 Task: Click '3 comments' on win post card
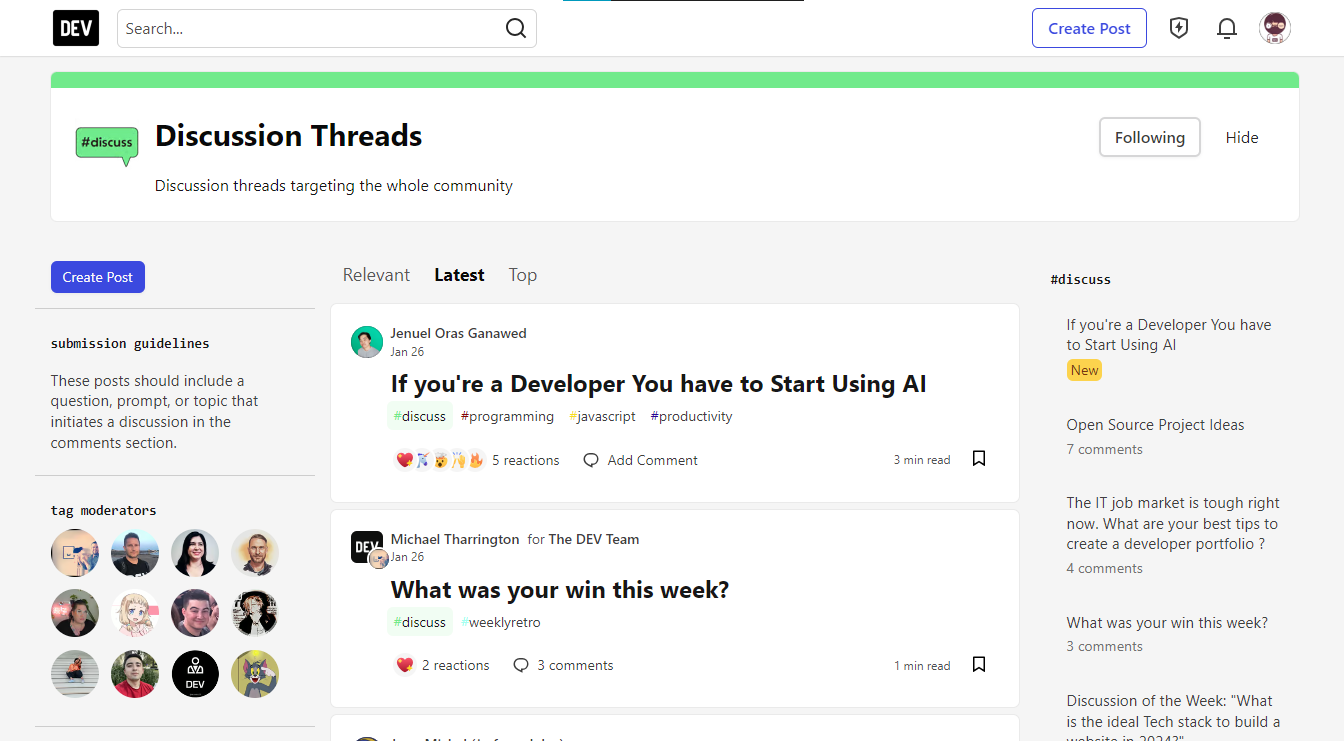(x=575, y=665)
